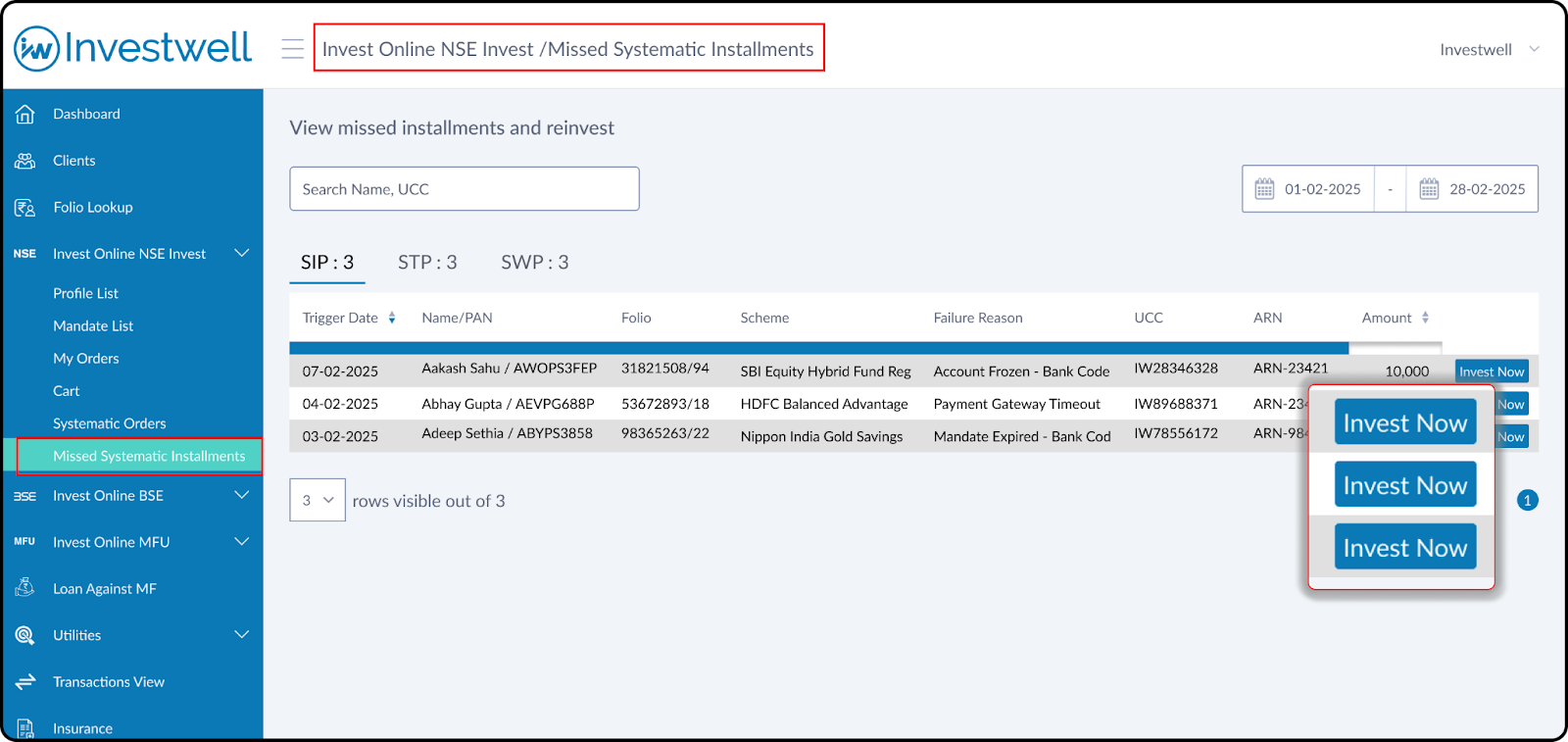This screenshot has height=742, width=1568.
Task: Click the 10,000 amount cell
Action: [1406, 371]
